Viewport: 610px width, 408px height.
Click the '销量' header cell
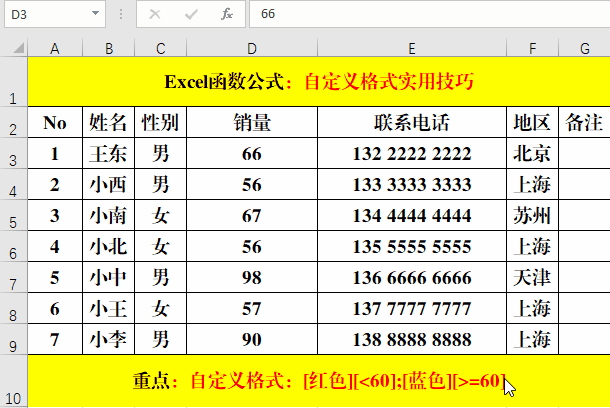[x=252, y=122]
